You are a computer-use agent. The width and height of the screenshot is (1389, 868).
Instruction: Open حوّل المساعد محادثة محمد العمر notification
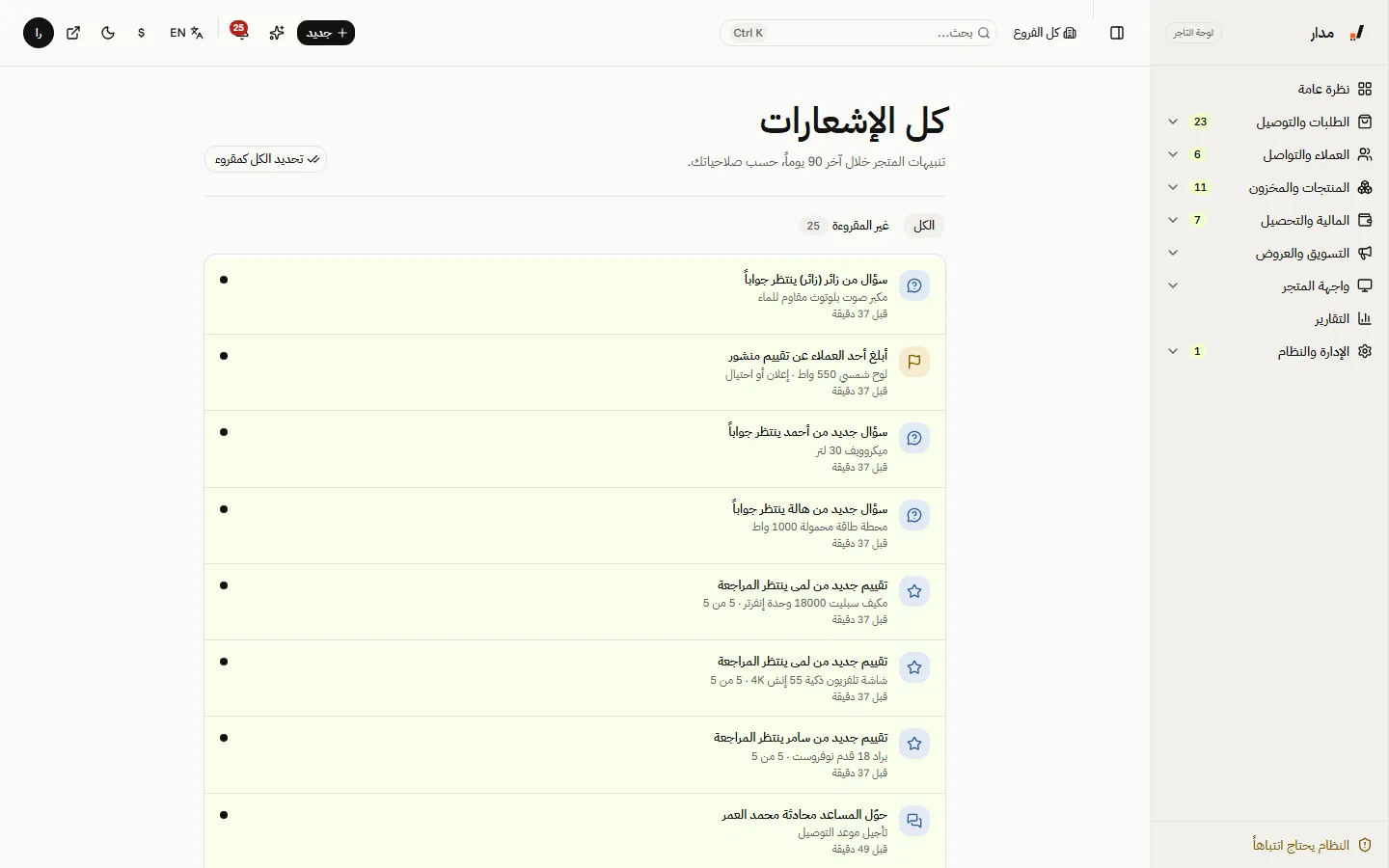point(575,830)
